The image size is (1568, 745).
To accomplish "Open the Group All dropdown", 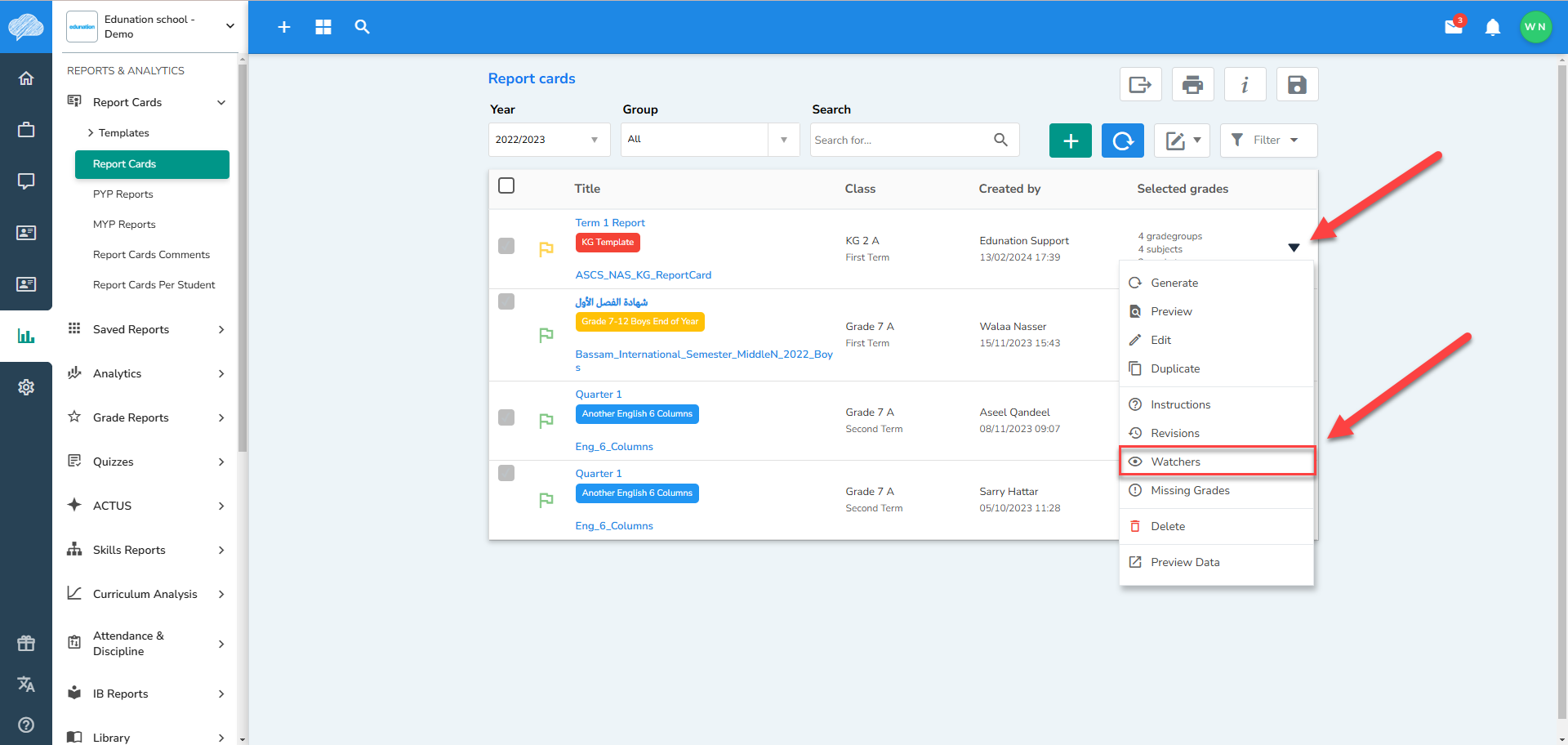I will point(710,140).
